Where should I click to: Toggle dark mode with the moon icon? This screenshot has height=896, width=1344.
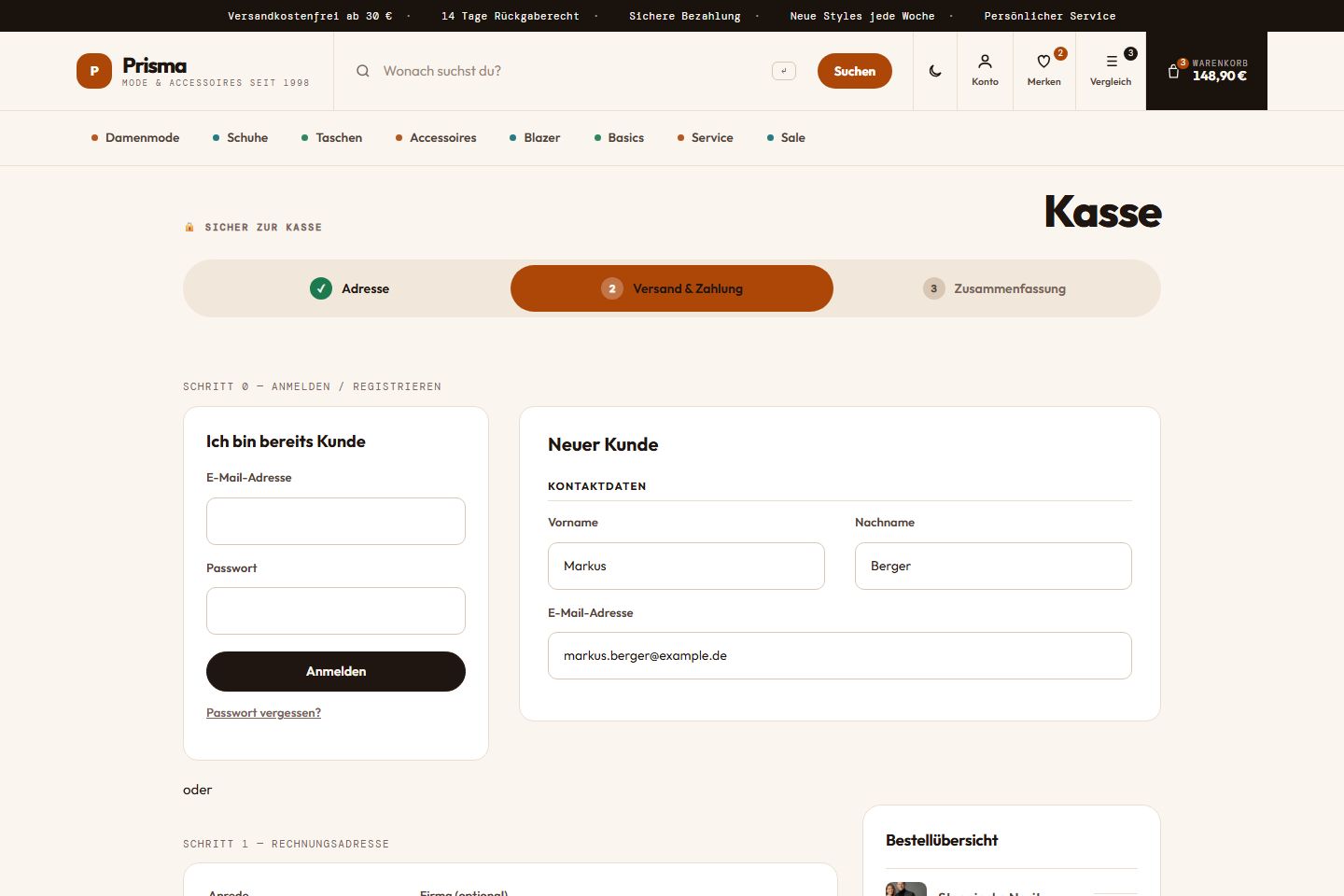tap(935, 71)
